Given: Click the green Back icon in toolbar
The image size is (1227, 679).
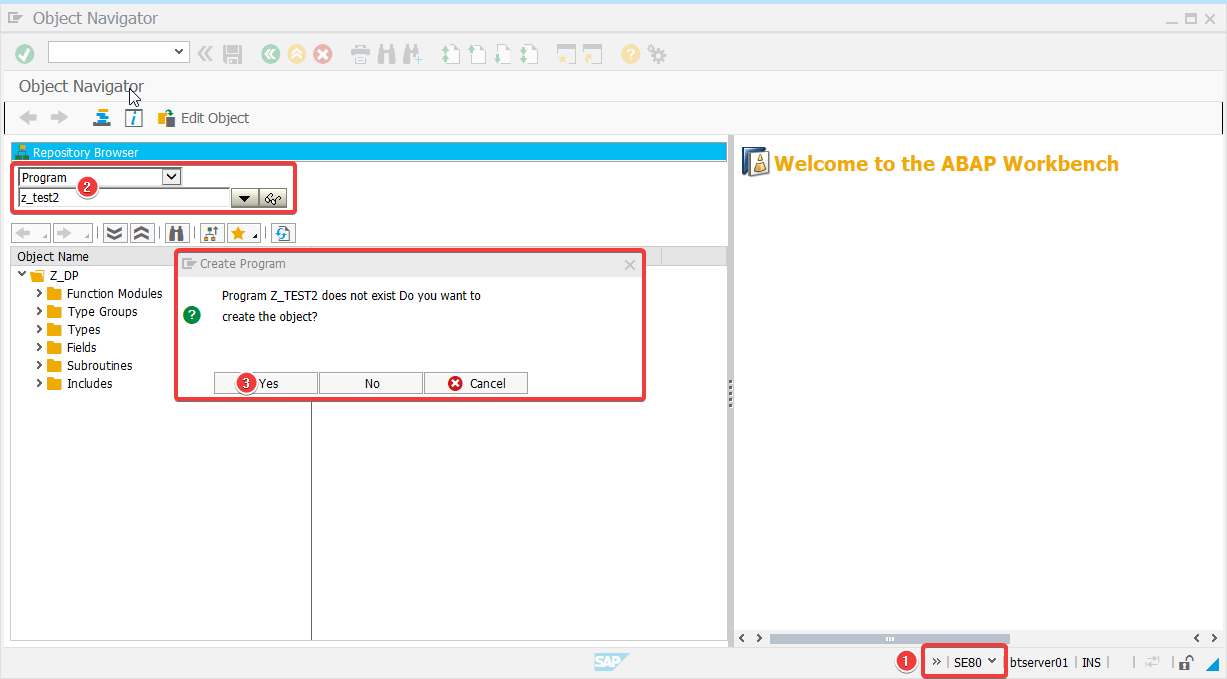Looking at the screenshot, I should pyautogui.click(x=270, y=54).
